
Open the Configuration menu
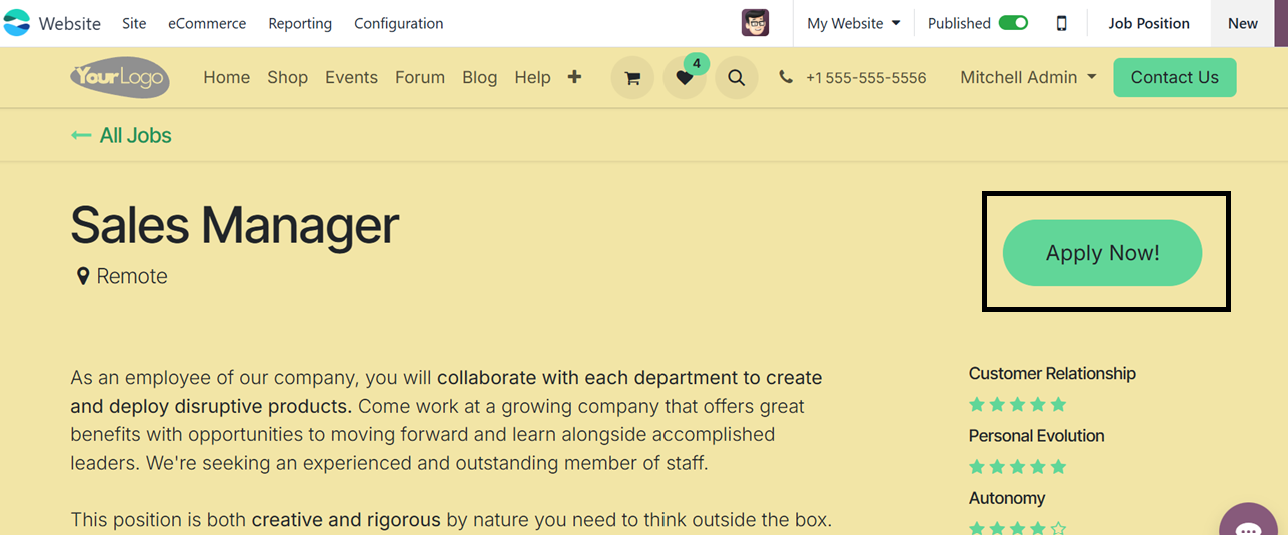pos(399,23)
